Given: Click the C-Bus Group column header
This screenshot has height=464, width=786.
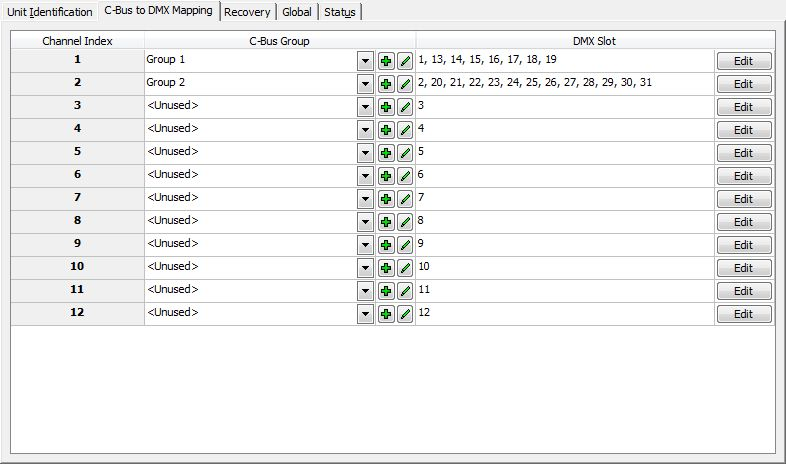Looking at the screenshot, I should (x=280, y=41).
